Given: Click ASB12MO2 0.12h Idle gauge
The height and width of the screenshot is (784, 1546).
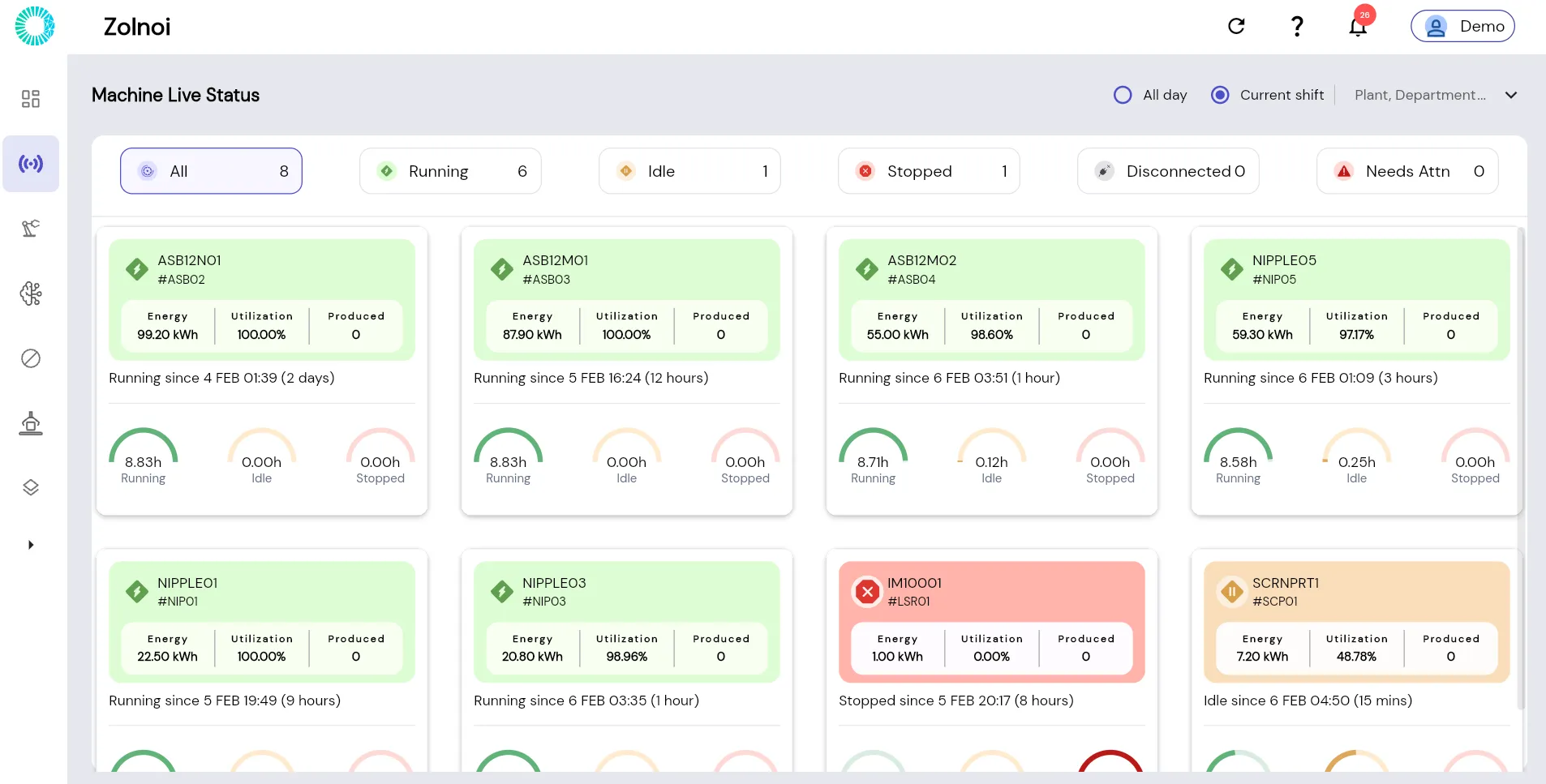Looking at the screenshot, I should click(992, 456).
